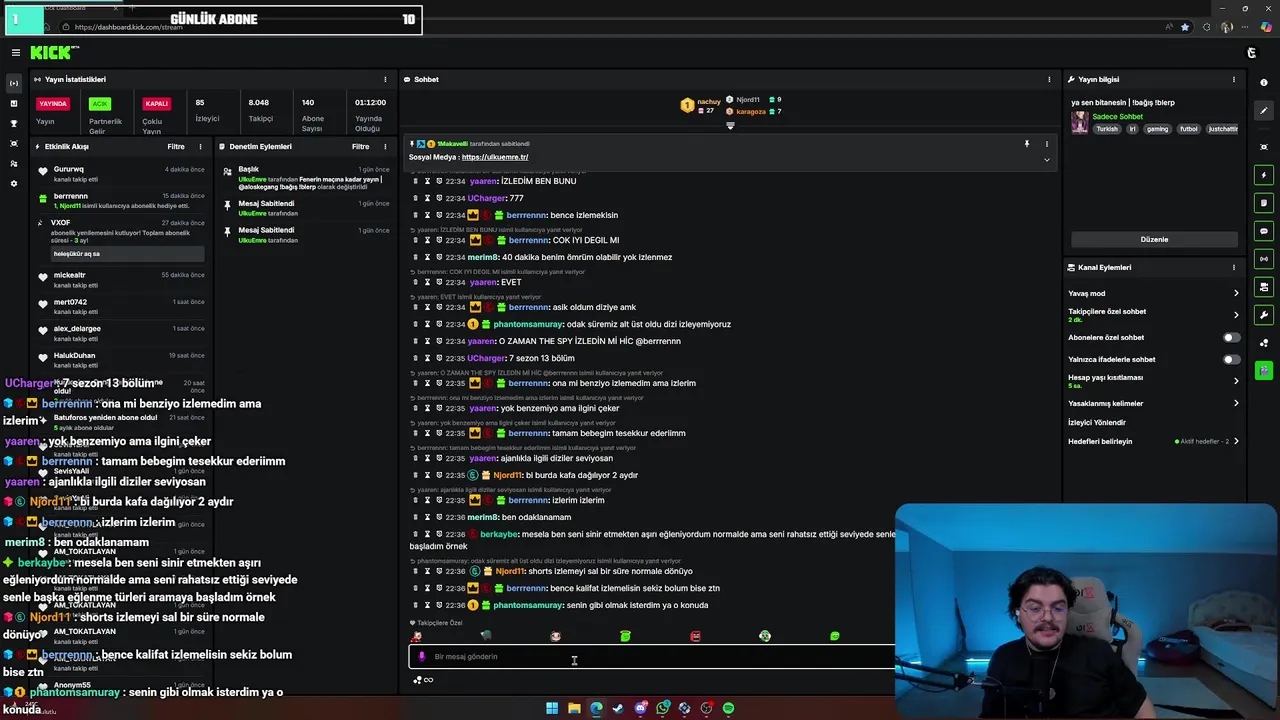
Task: Open the moderators people icon in left sidebar
Action: pos(14,163)
